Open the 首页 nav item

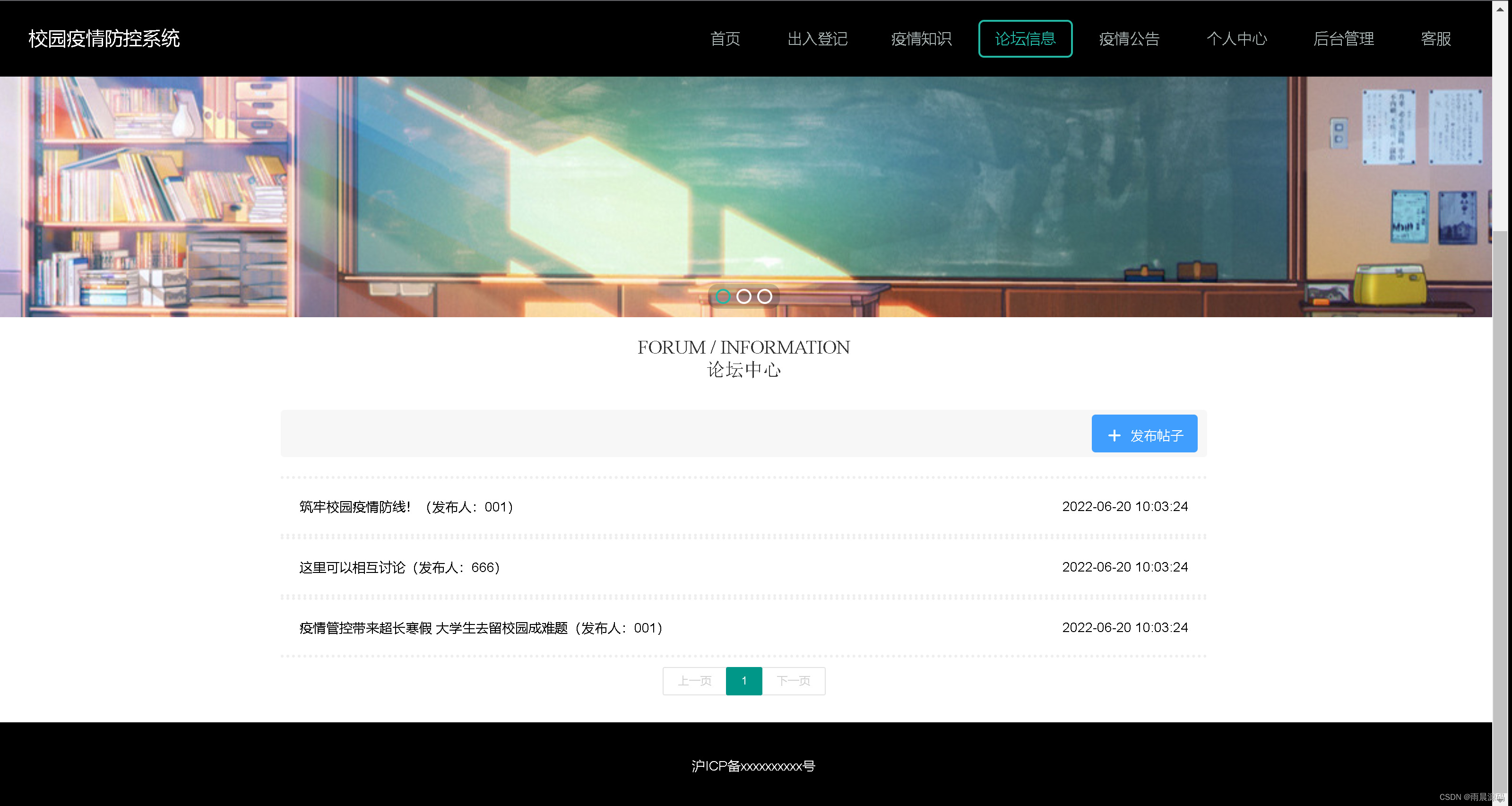click(725, 39)
